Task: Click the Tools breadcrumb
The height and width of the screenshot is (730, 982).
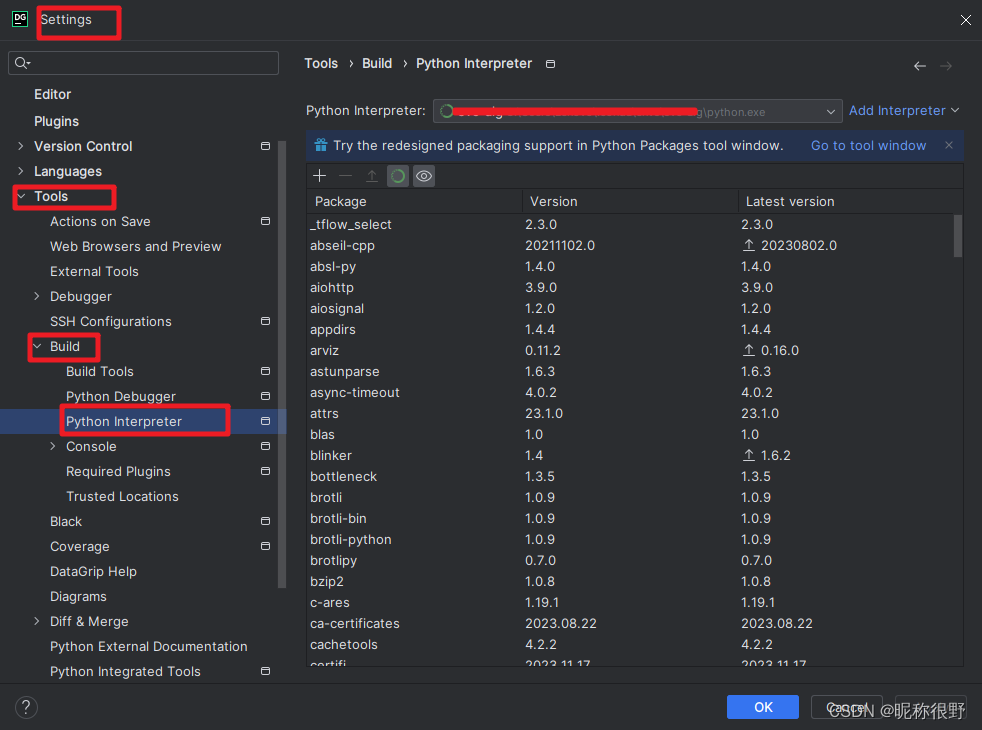Action: 321,64
